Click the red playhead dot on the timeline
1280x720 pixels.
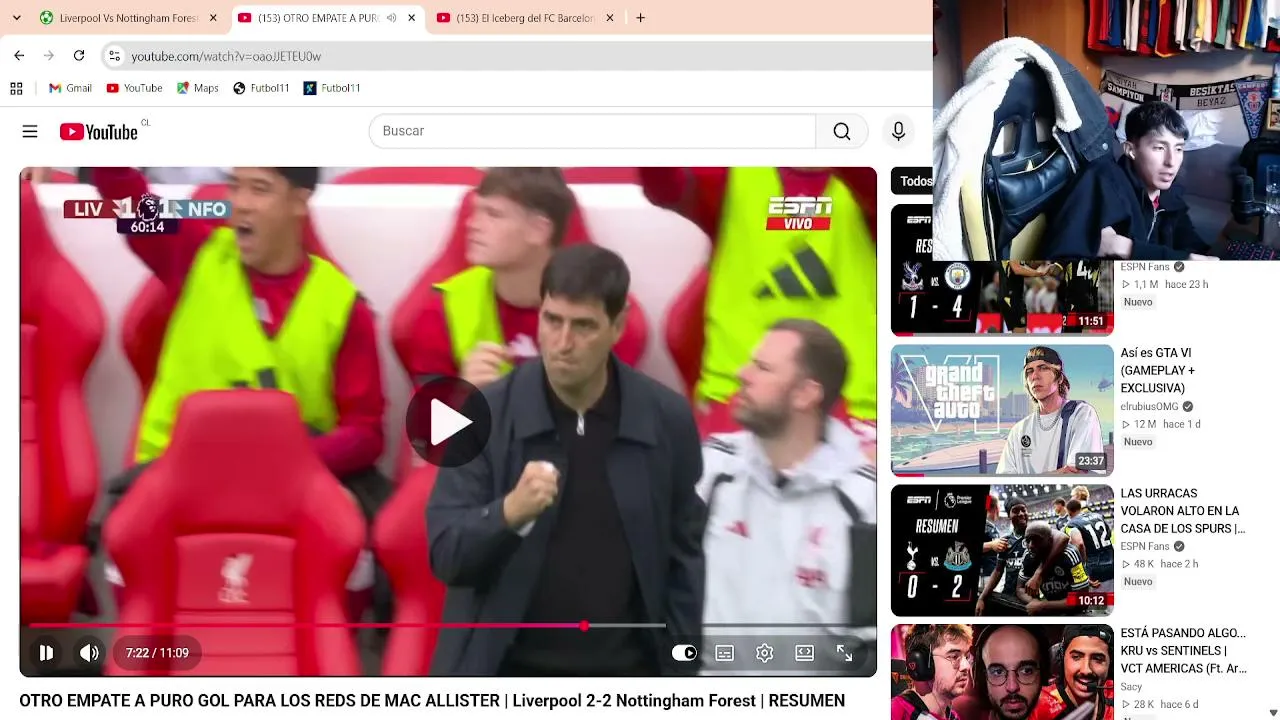point(584,626)
